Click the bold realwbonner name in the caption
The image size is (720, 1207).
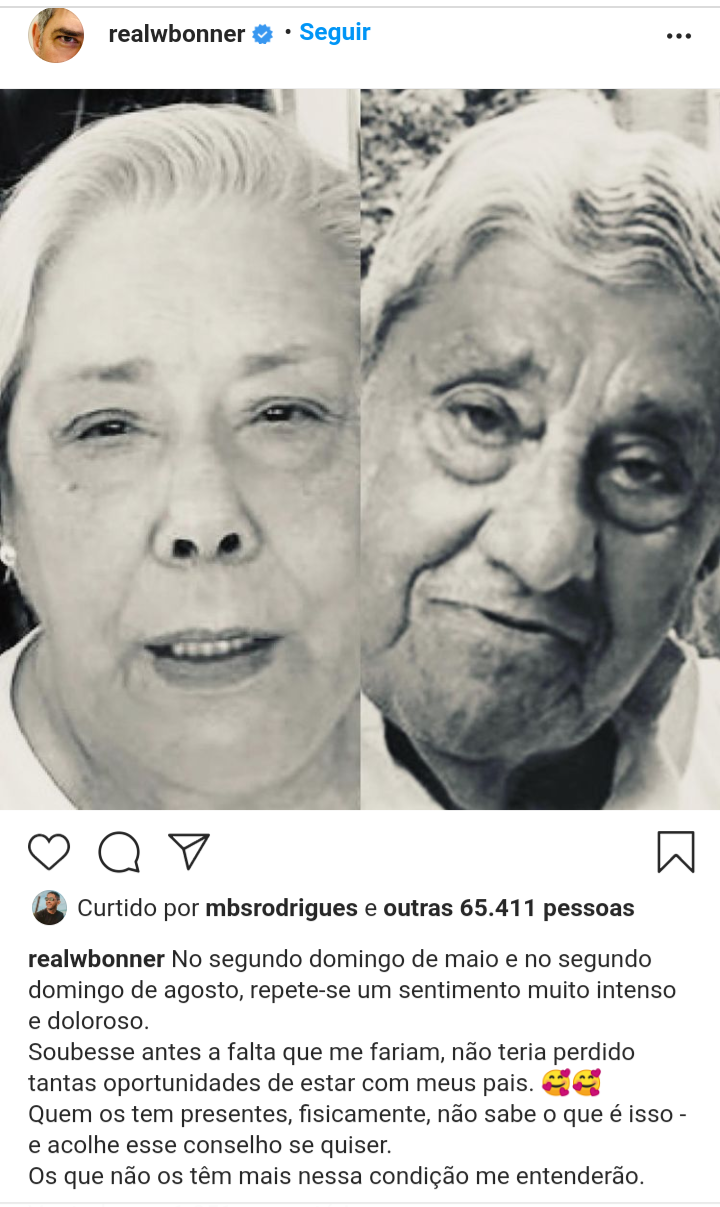tap(97, 959)
